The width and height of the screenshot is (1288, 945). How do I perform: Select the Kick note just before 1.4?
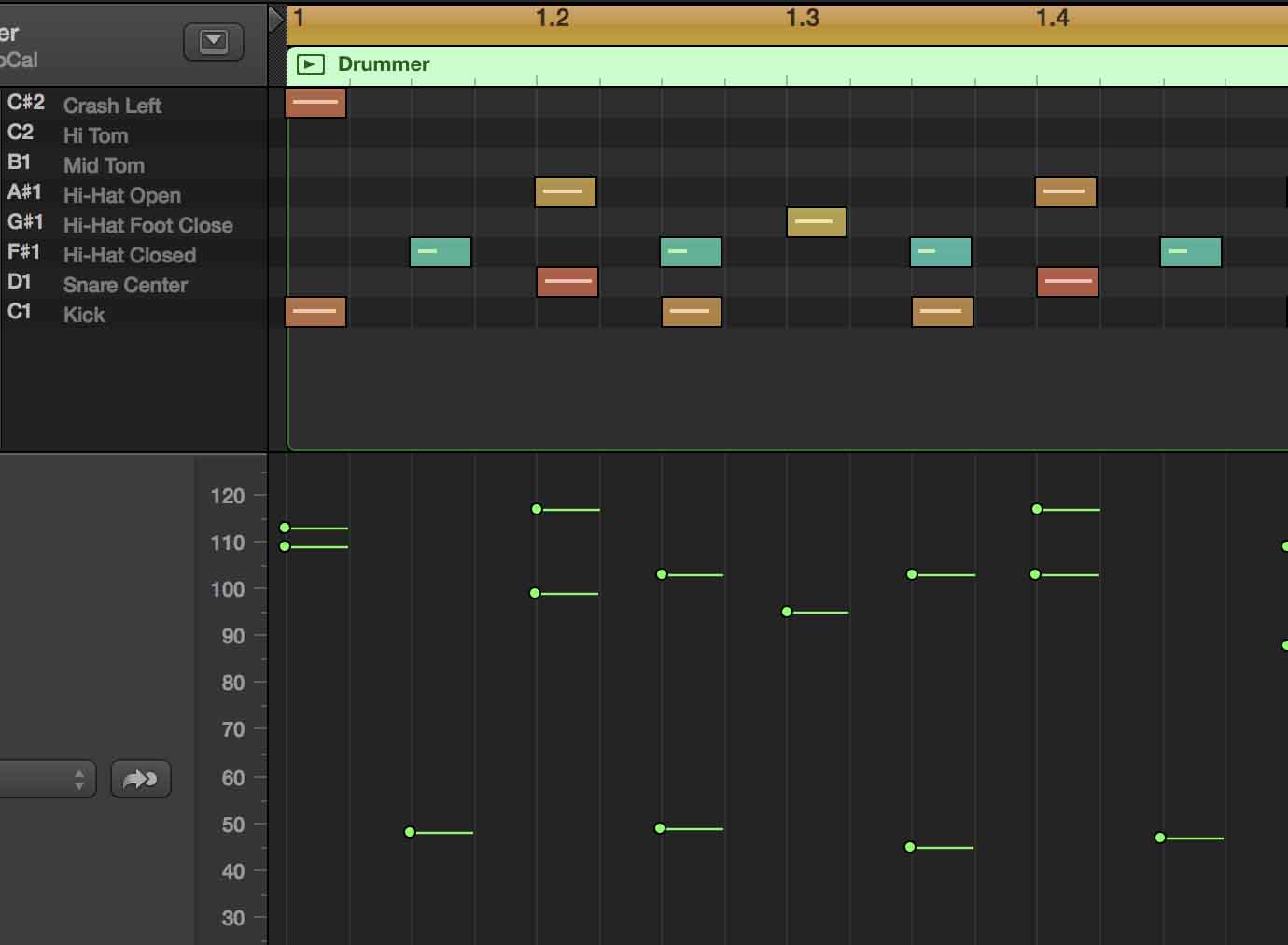point(943,312)
